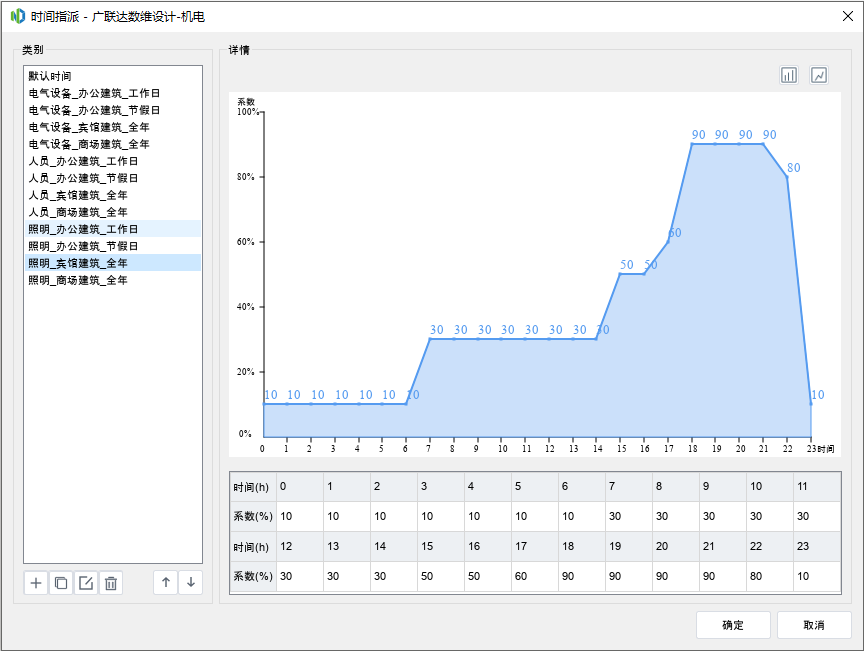Click chart data point at hour 18
The image size is (864, 651).
pyautogui.click(x=692, y=144)
